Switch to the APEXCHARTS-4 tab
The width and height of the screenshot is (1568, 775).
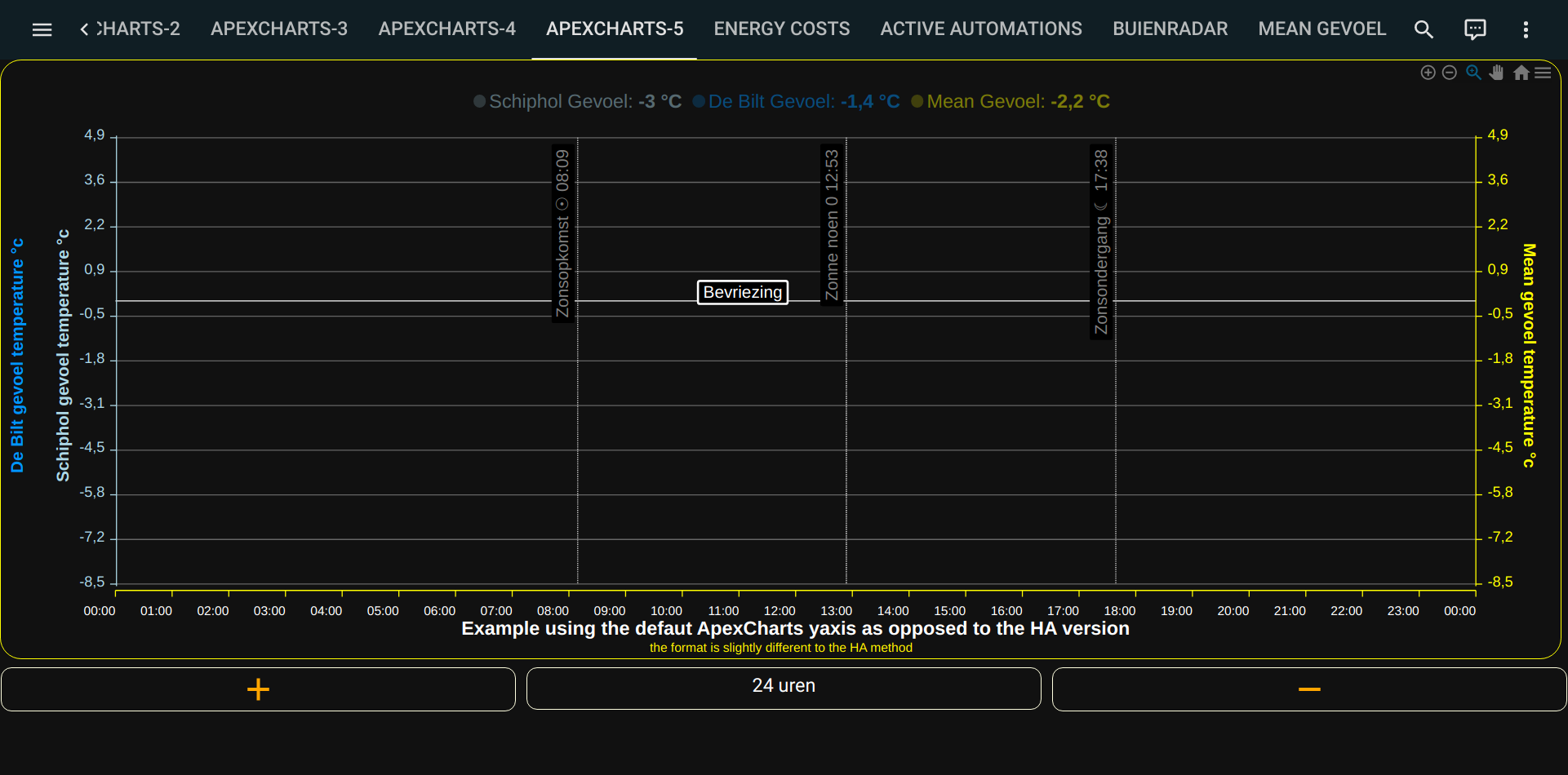(446, 29)
